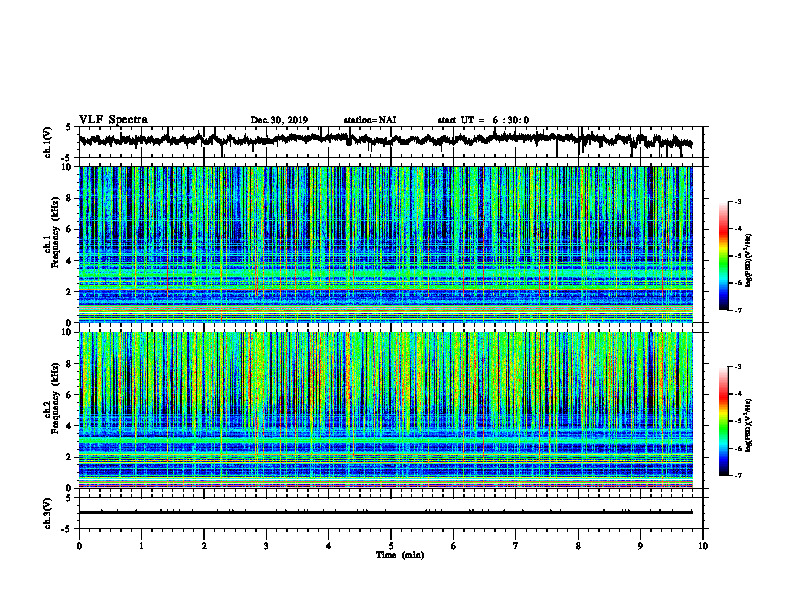
Task: Click the 'station=NAI' label
Action: coord(370,120)
